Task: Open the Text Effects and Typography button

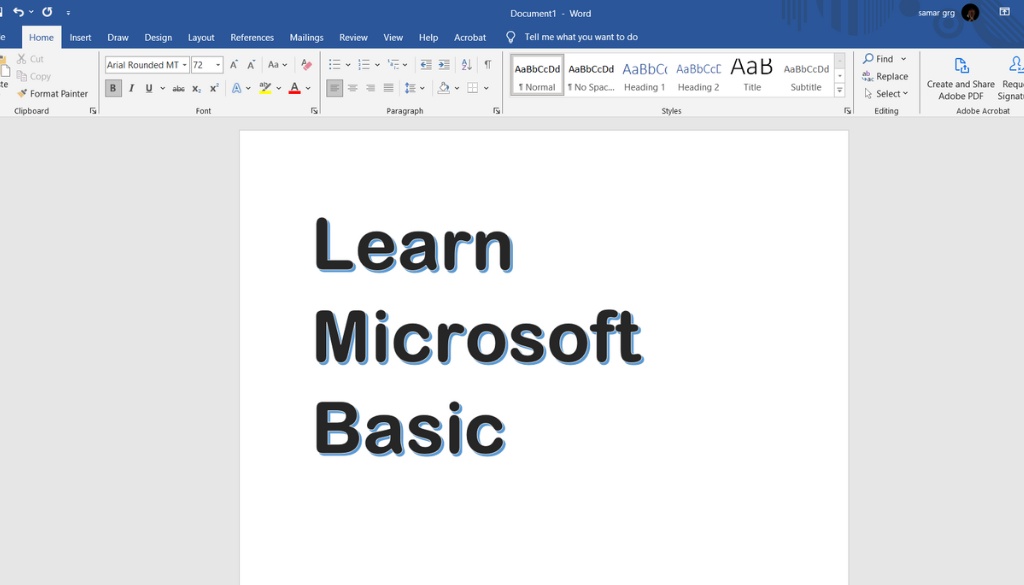Action: click(x=236, y=88)
